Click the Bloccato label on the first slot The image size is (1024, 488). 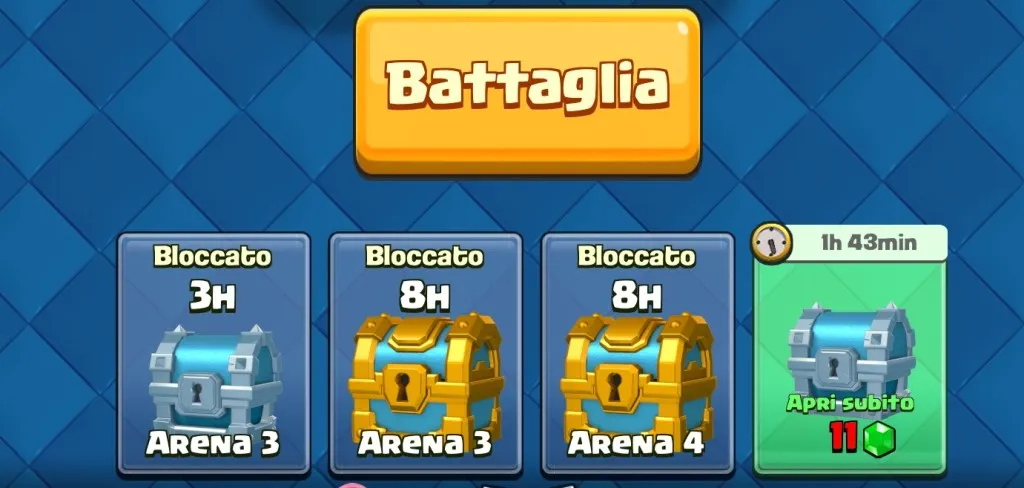212,257
